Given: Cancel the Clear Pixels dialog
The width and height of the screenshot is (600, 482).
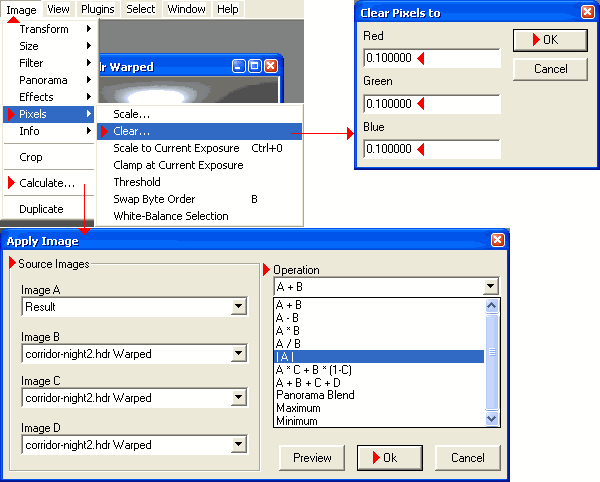Looking at the screenshot, I should click(550, 69).
